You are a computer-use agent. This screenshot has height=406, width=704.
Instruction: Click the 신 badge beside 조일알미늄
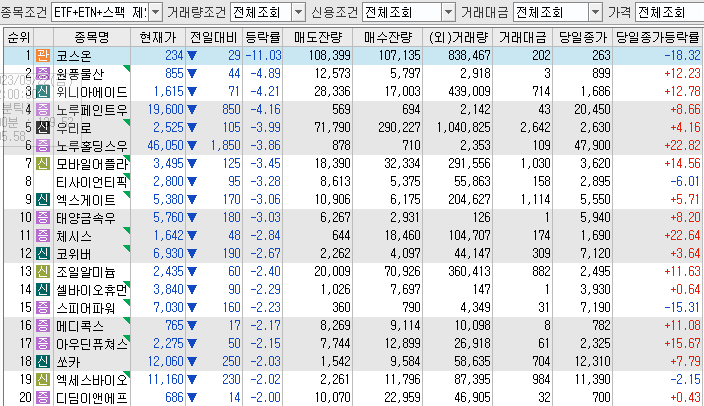(x=43, y=272)
